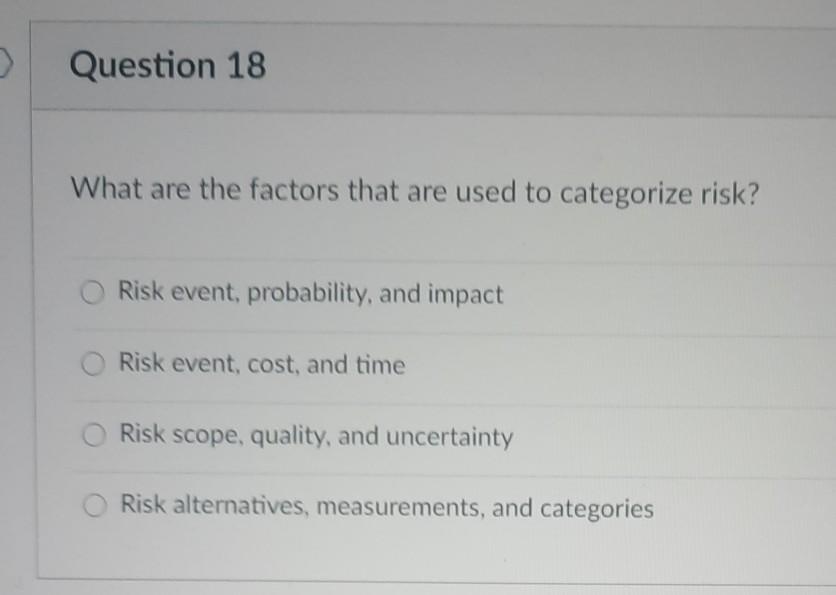Viewport: 836px width, 595px height.
Task: Click the answer row mentioning "uncertainty"
Action: pyautogui.click(x=316, y=436)
